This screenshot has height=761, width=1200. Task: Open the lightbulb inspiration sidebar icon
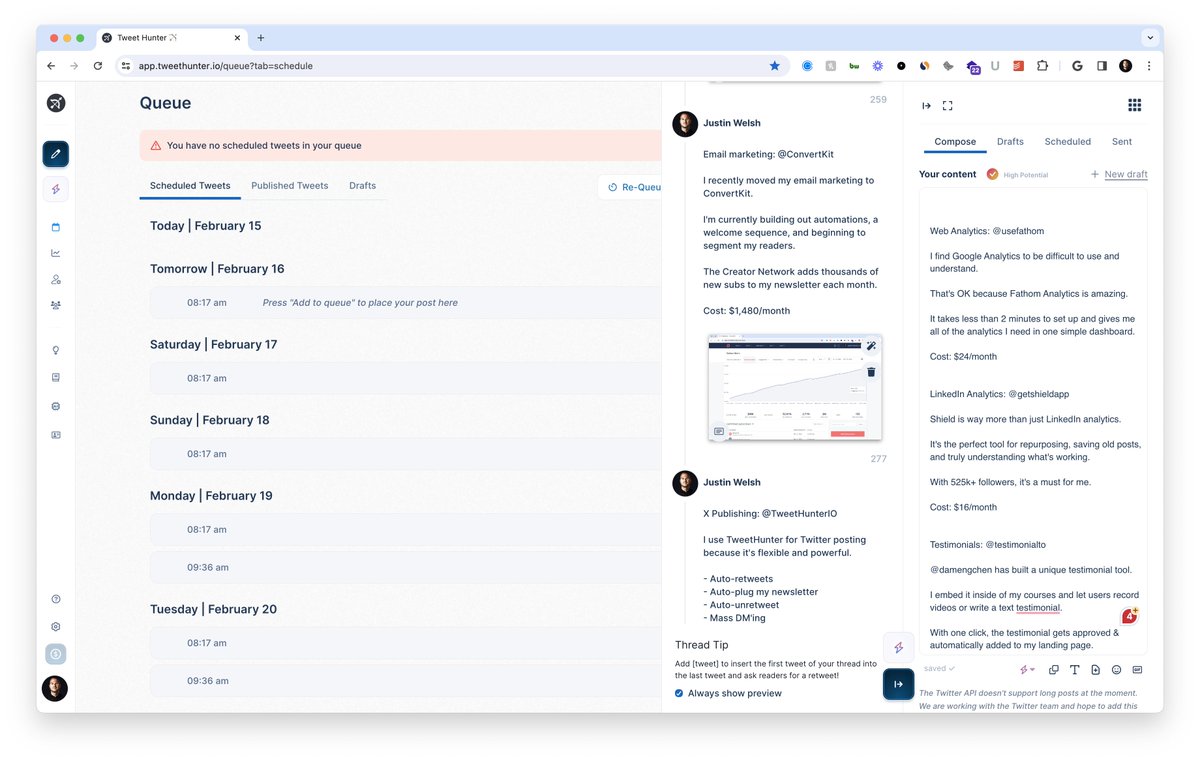tap(56, 350)
